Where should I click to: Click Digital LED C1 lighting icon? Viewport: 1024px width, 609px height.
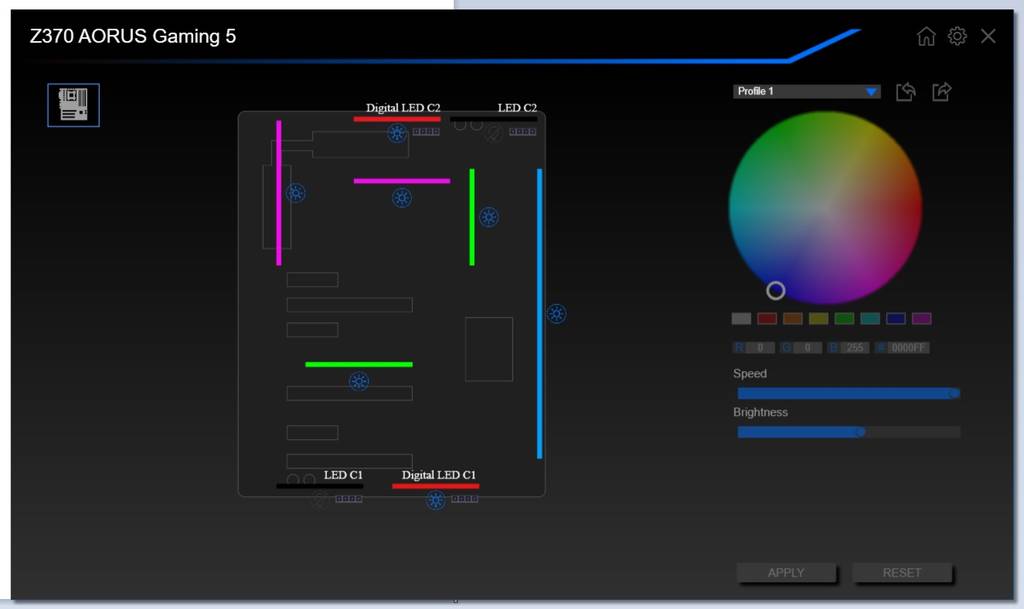pyautogui.click(x=436, y=501)
